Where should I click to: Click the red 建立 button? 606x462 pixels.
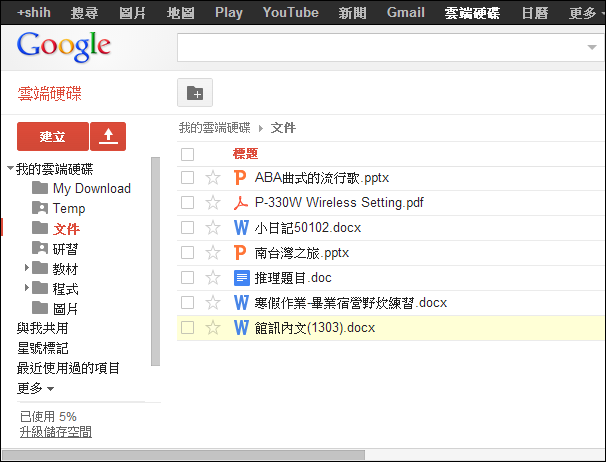[53, 136]
